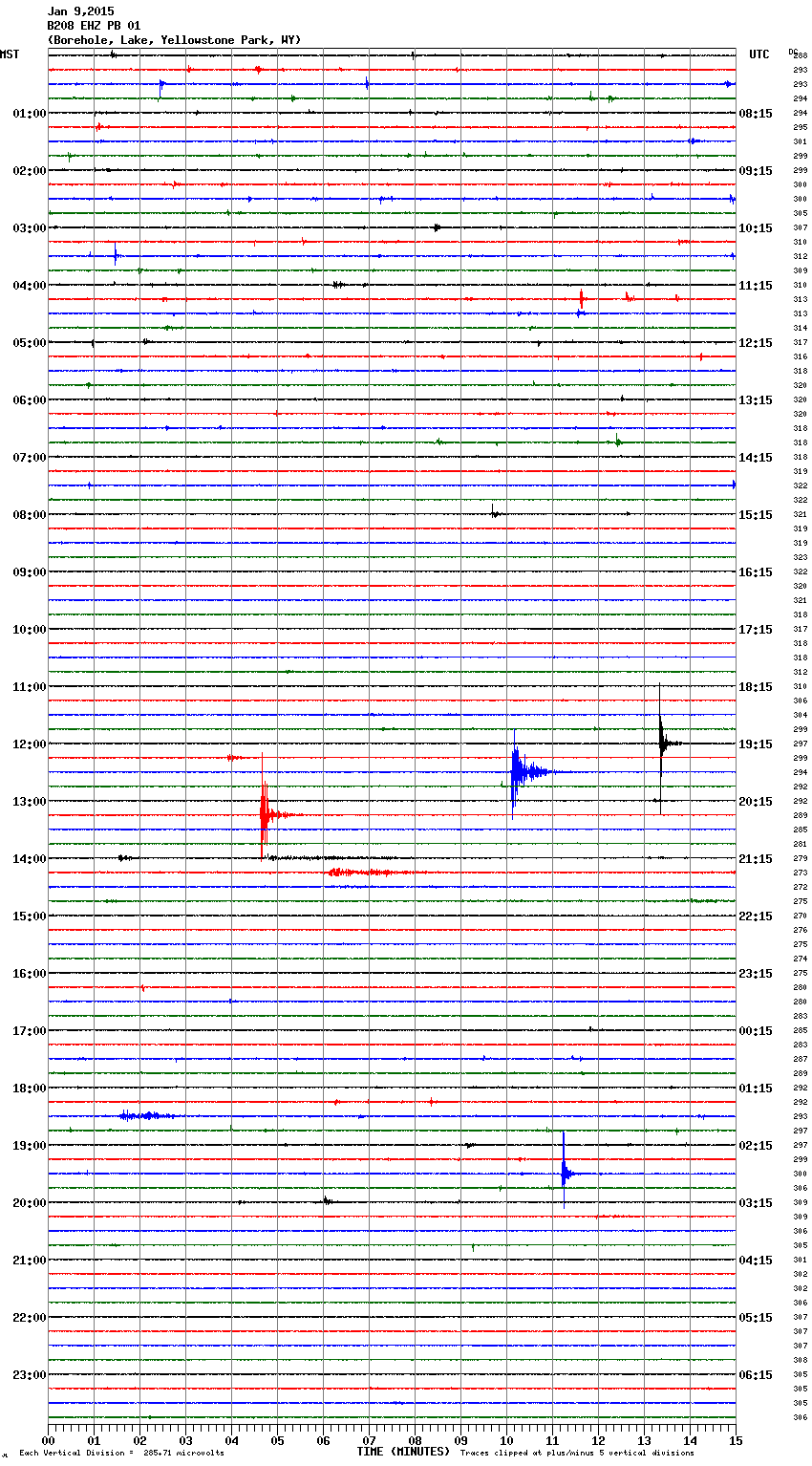Click the 15:15 UTC time label
This screenshot has height=1466, width=812.
(756, 515)
